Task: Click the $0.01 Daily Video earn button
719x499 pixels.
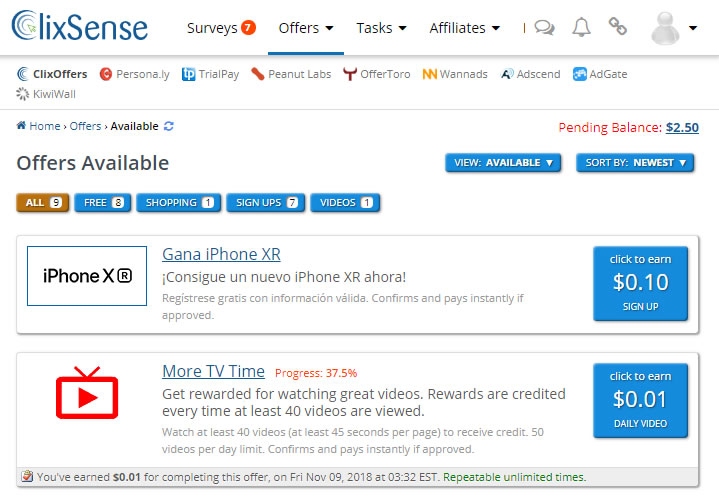Action: (x=640, y=400)
